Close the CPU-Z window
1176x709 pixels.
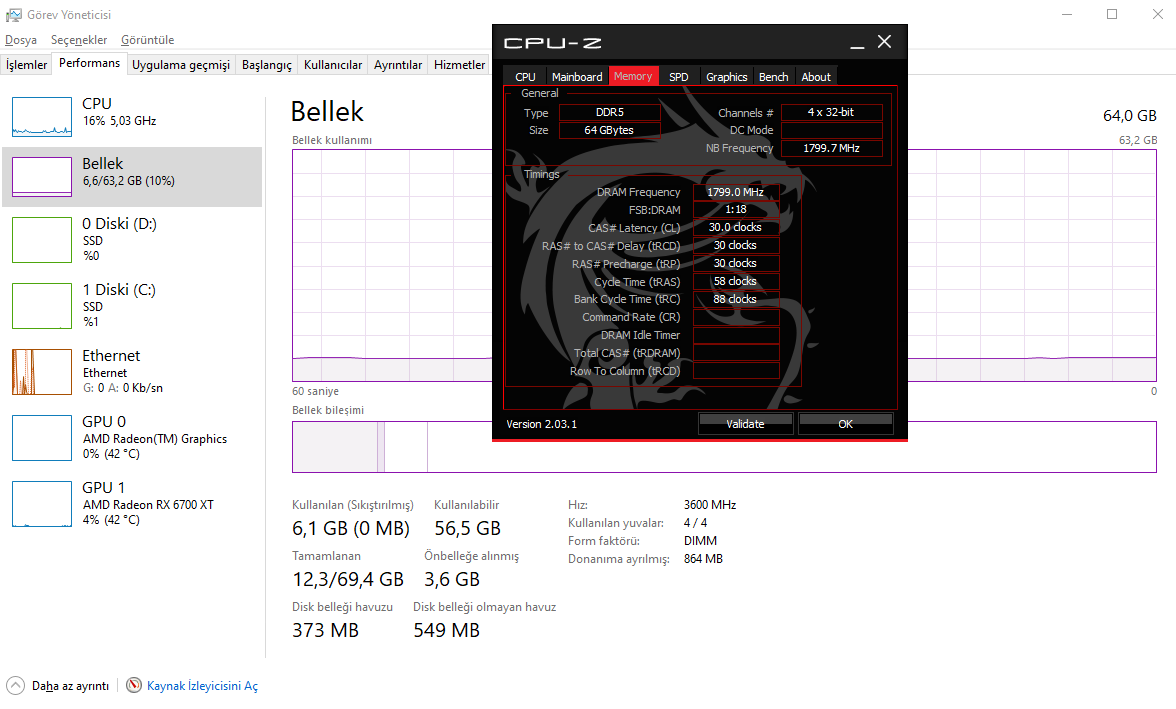[885, 42]
